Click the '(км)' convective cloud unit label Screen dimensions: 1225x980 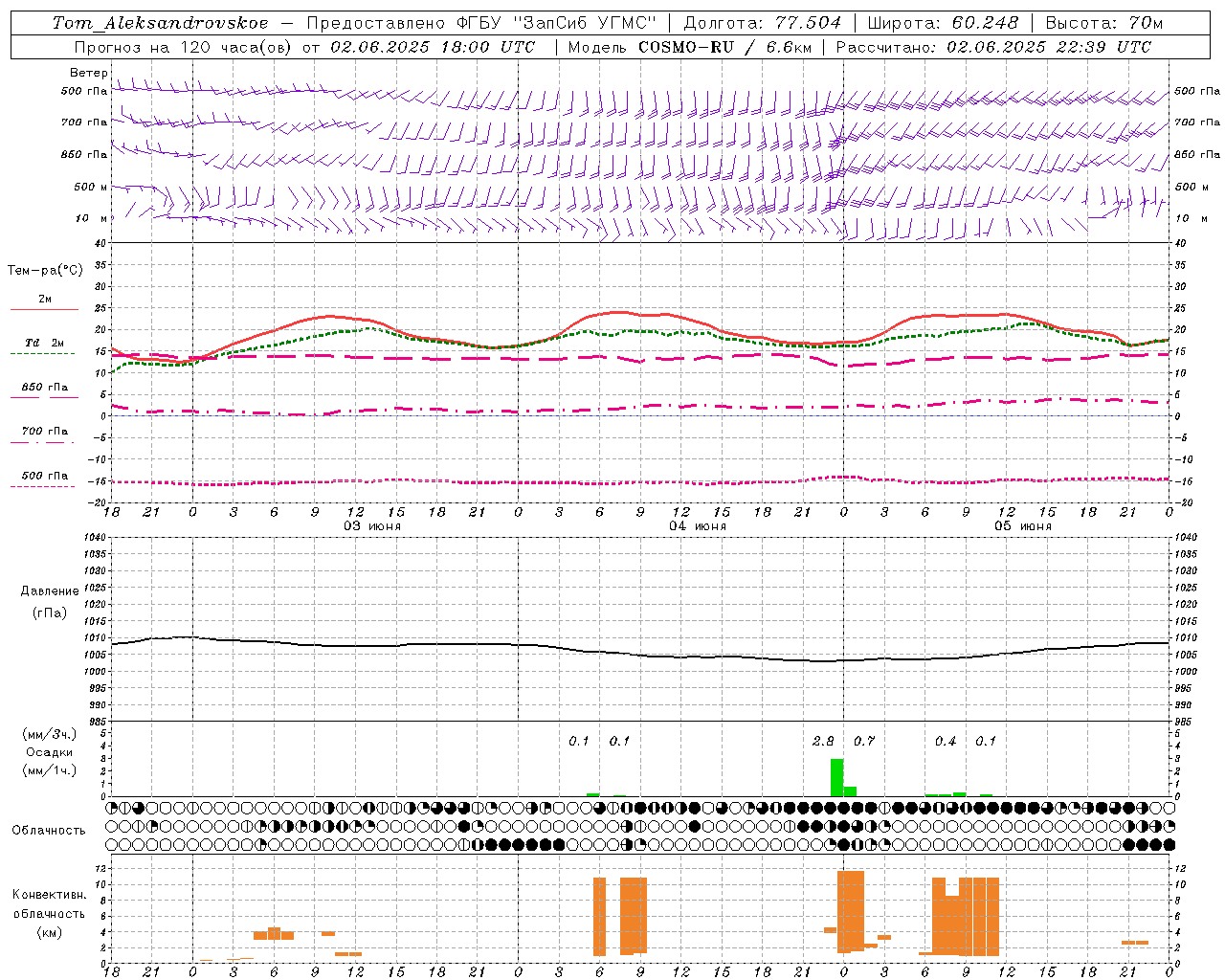[x=50, y=932]
